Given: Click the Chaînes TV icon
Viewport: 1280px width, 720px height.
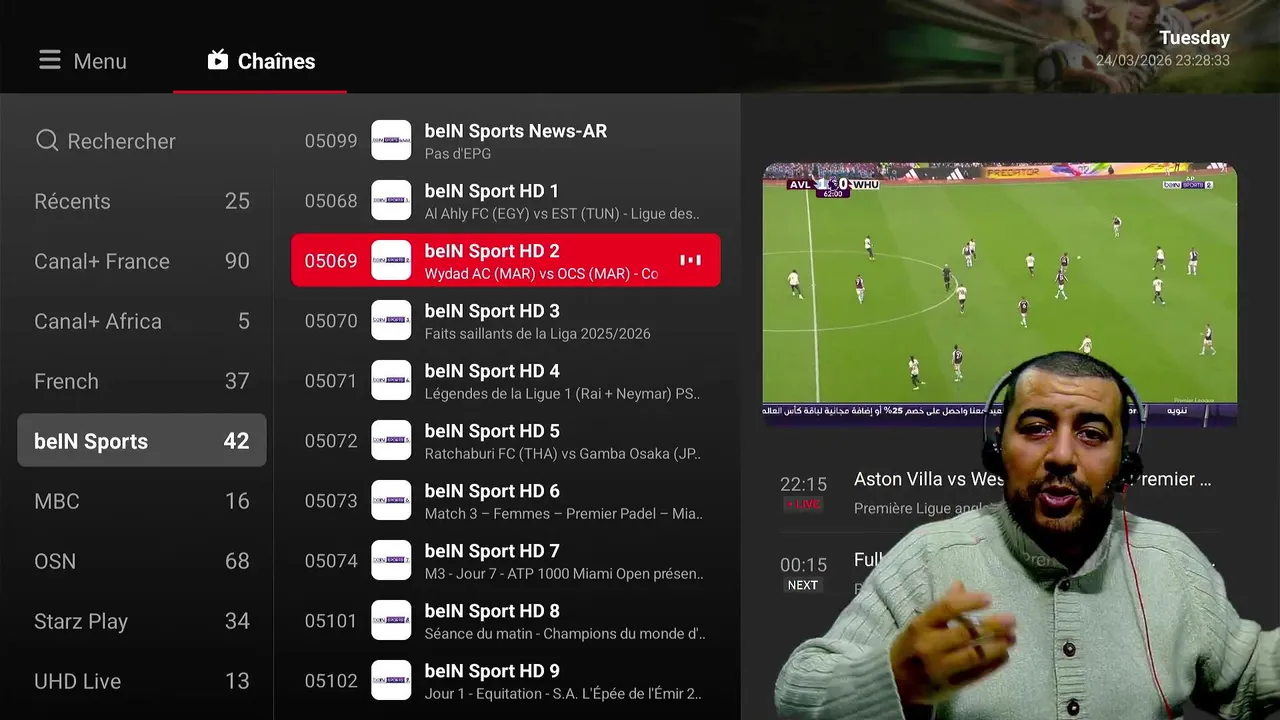Looking at the screenshot, I should coord(218,60).
